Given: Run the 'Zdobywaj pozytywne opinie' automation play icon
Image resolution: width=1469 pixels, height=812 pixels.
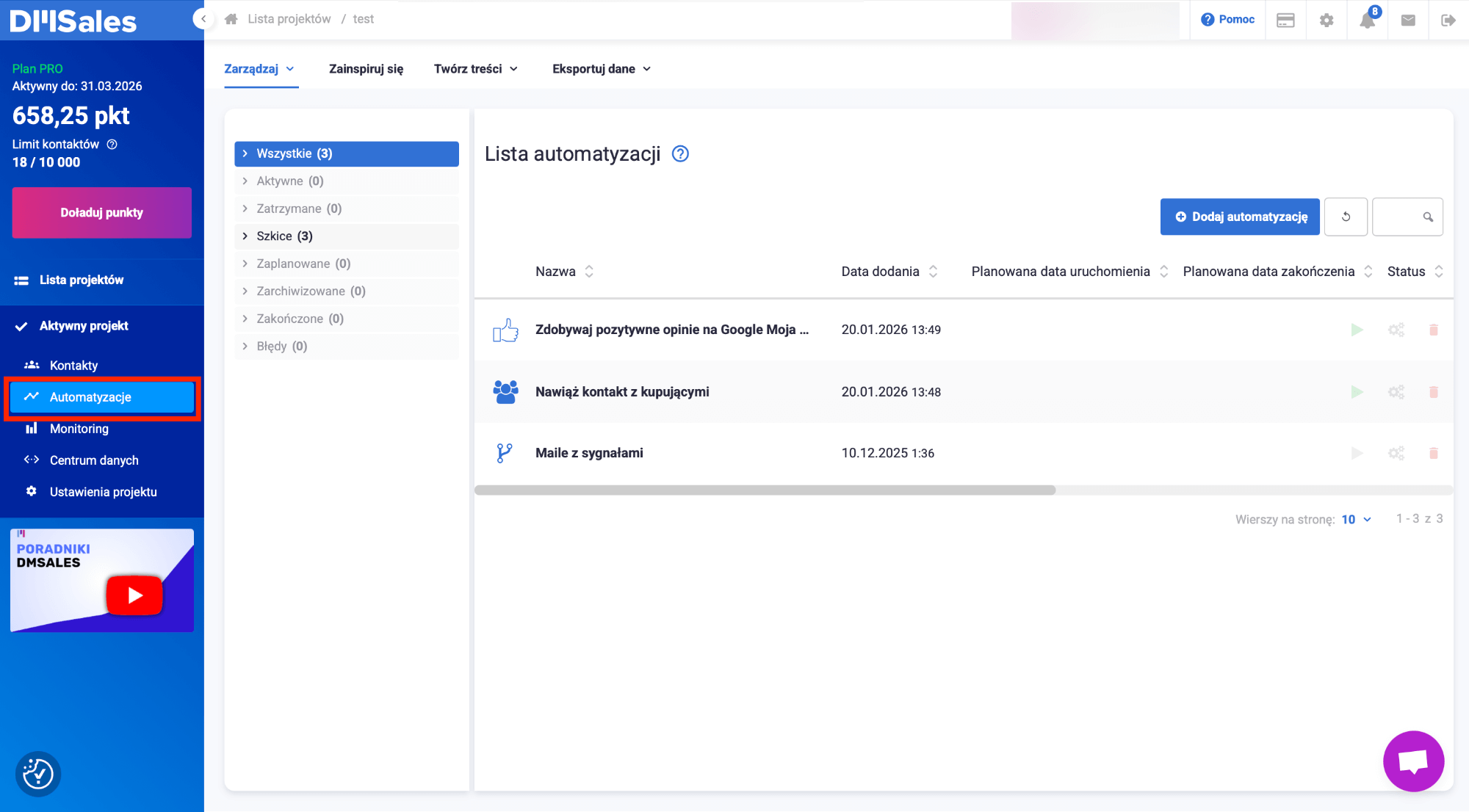Looking at the screenshot, I should (1357, 330).
